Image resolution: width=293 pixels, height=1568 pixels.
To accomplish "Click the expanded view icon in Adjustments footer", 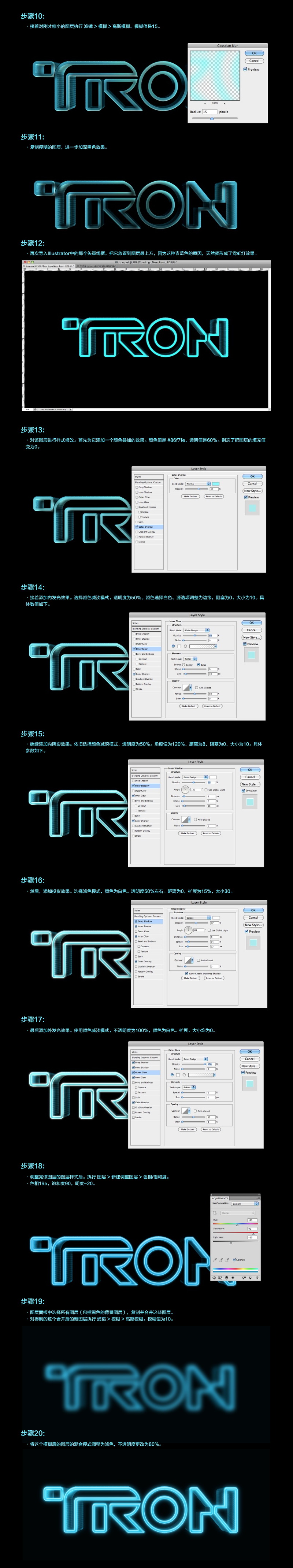I will pyautogui.click(x=220, y=1278).
